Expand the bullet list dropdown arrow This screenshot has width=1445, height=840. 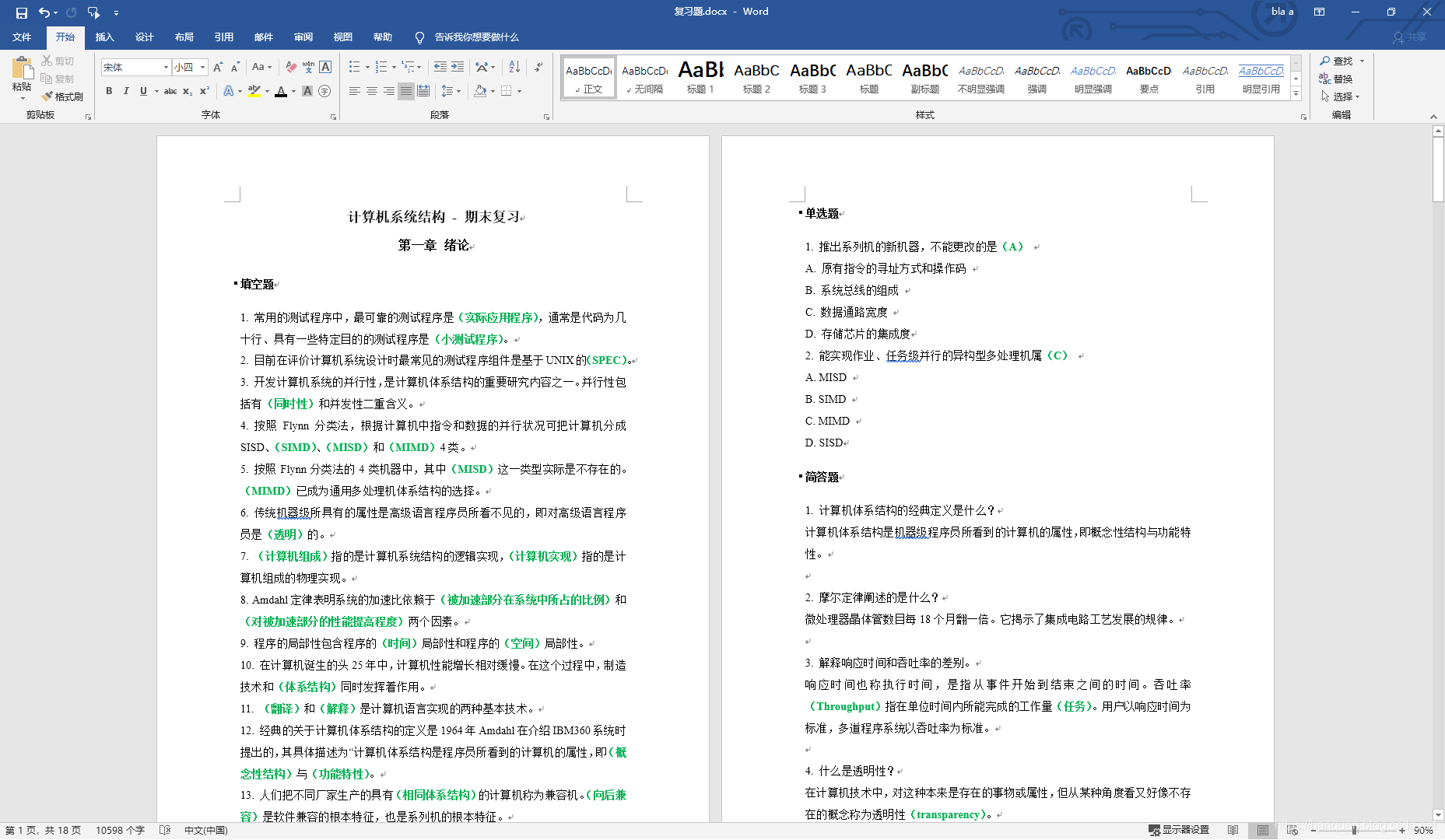pos(367,67)
